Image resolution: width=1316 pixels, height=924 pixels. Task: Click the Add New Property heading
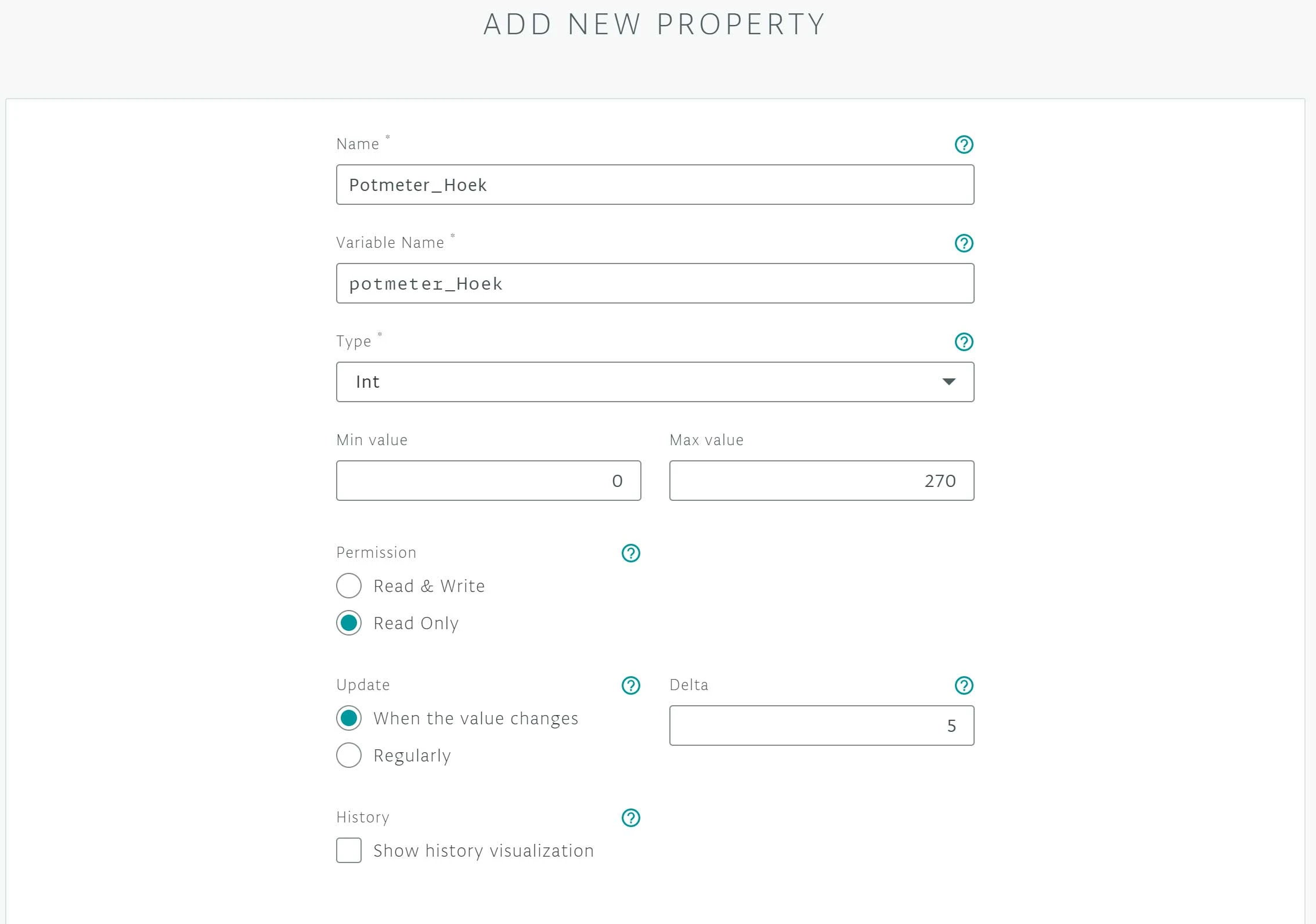click(654, 24)
